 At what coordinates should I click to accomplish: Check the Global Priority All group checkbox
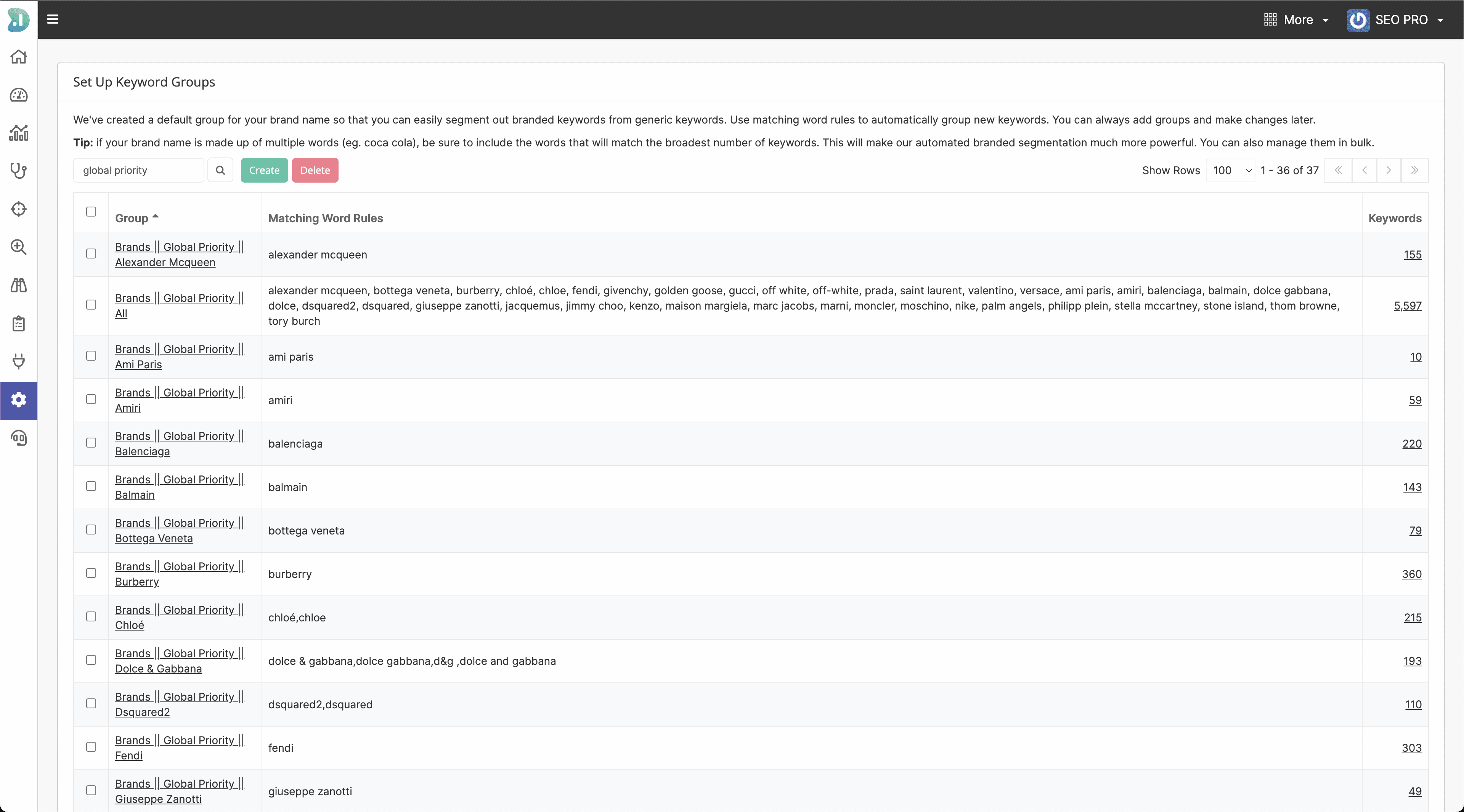click(91, 305)
